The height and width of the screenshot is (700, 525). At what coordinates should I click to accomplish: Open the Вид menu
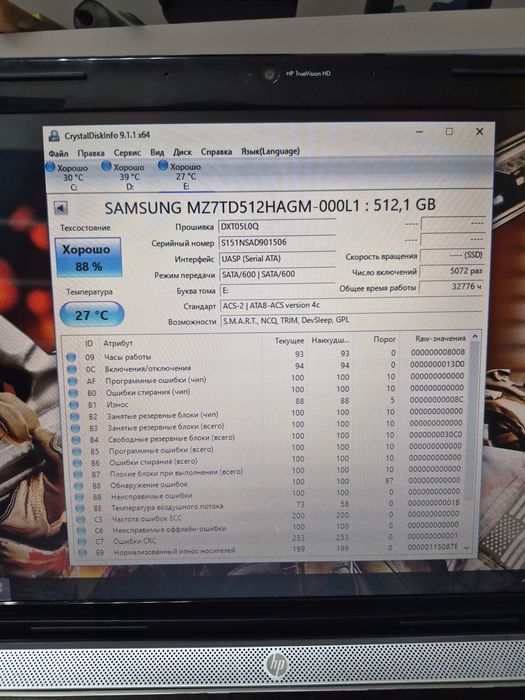pyautogui.click(x=157, y=152)
